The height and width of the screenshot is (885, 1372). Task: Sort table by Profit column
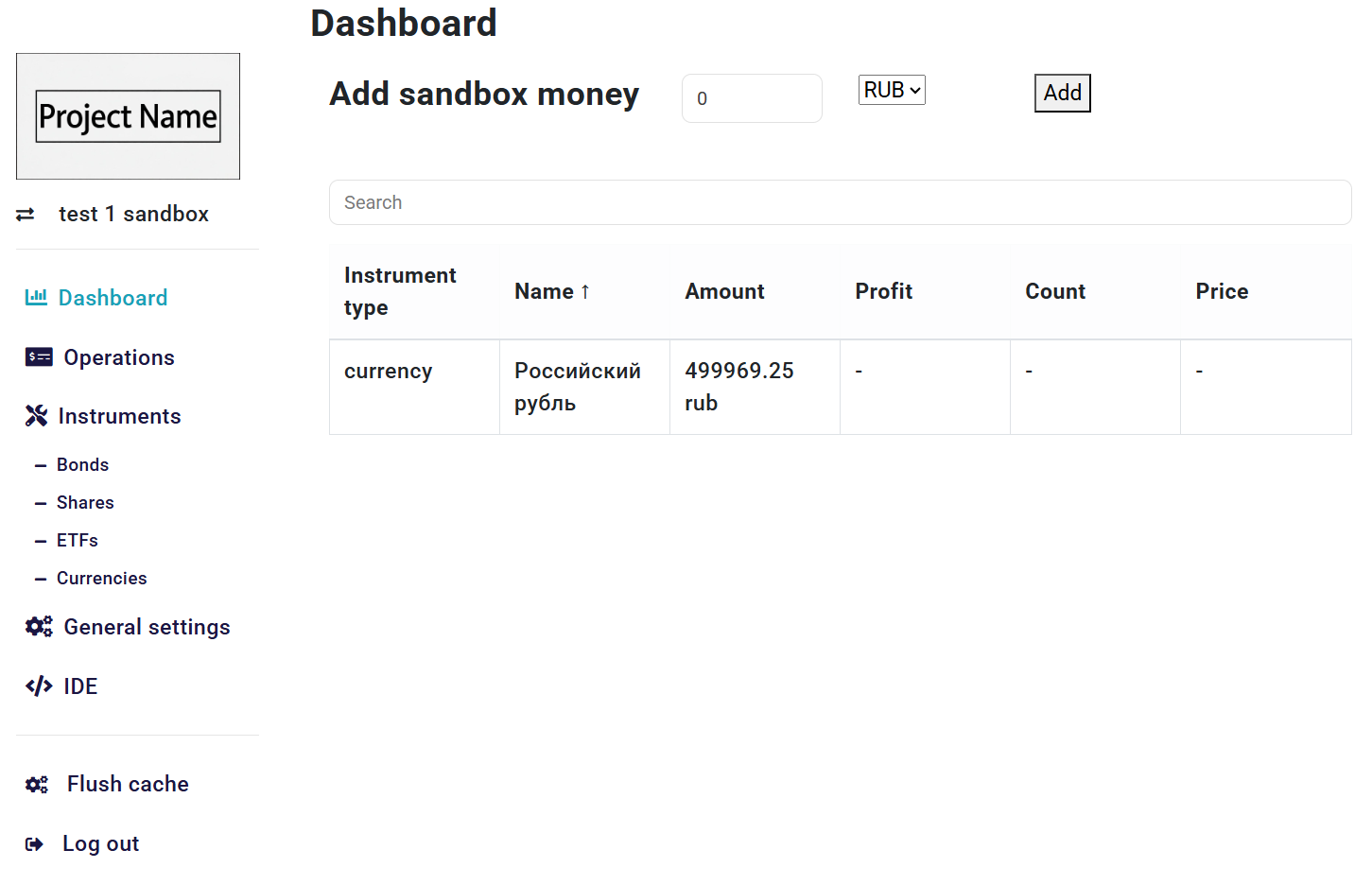tap(883, 291)
